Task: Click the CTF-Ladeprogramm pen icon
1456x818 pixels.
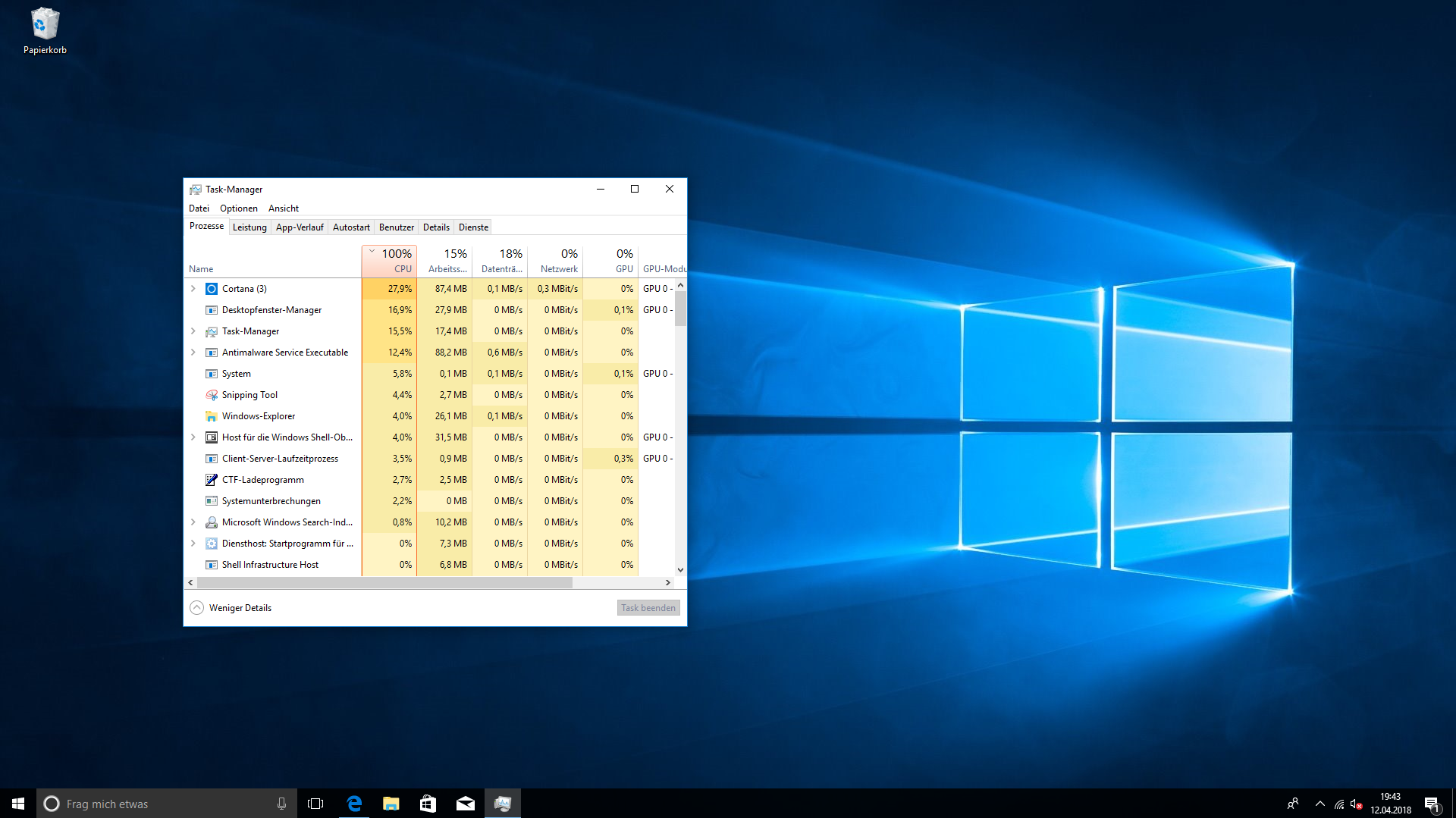Action: coord(212,480)
